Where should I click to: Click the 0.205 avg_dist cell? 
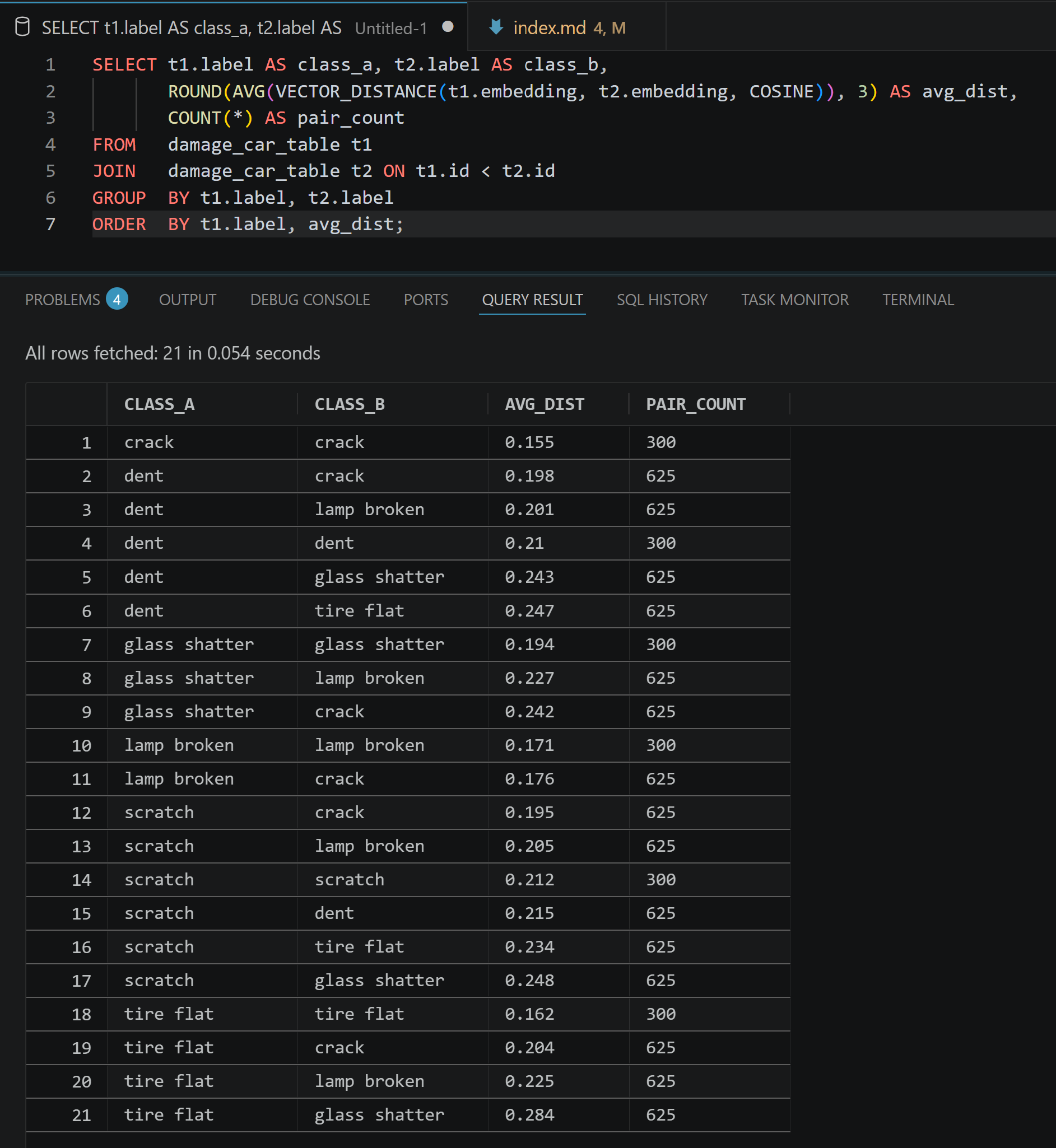[529, 846]
